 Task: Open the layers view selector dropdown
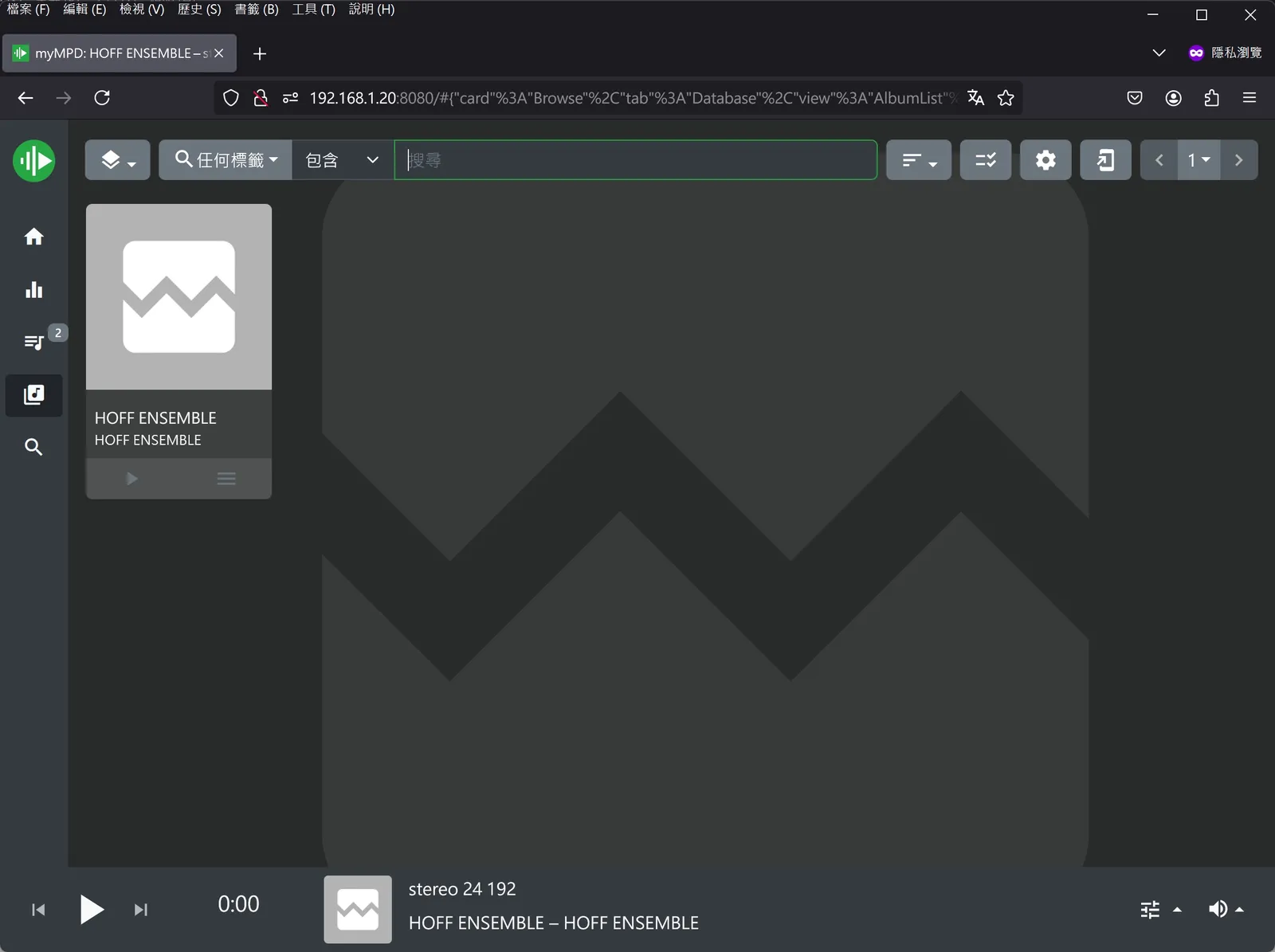click(x=118, y=160)
